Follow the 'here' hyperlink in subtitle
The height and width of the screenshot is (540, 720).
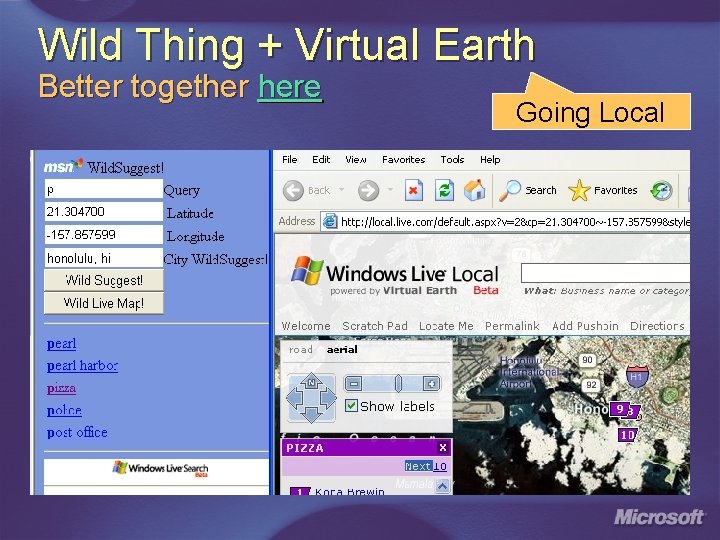coord(290,86)
